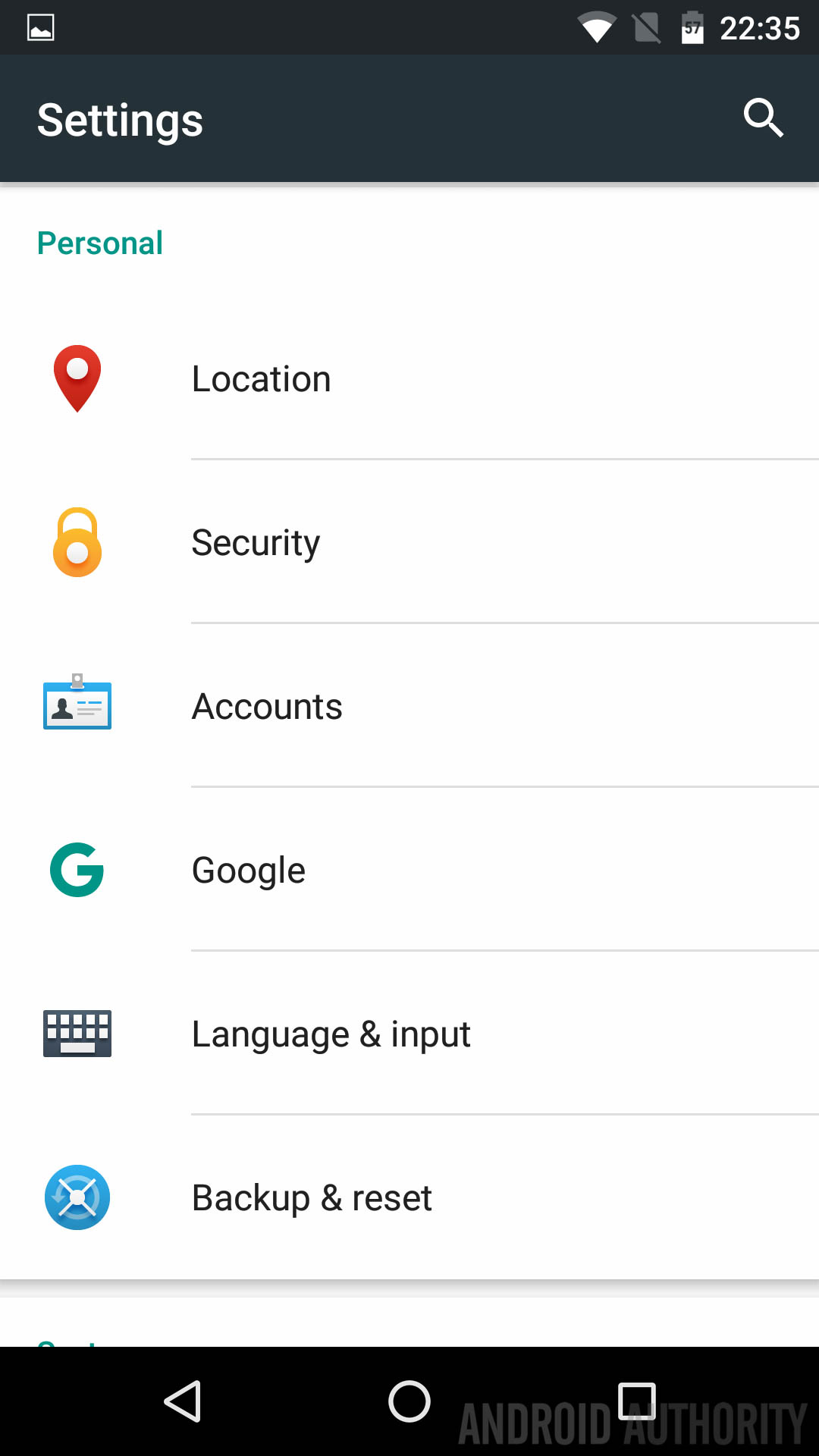The width and height of the screenshot is (819, 1456).
Task: Tap the battery status icon
Action: [x=692, y=28]
